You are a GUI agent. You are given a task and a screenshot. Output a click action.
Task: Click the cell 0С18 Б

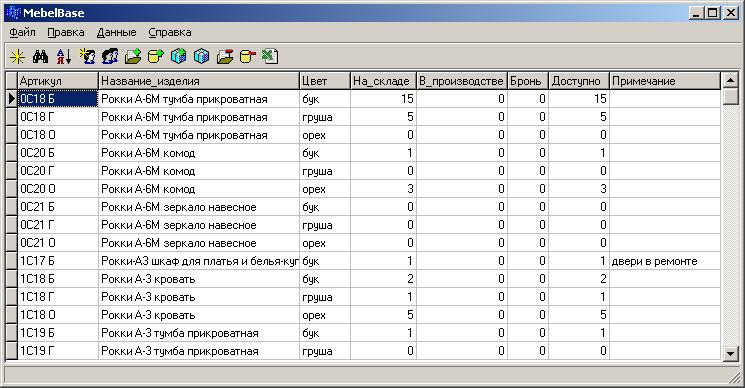(x=58, y=99)
